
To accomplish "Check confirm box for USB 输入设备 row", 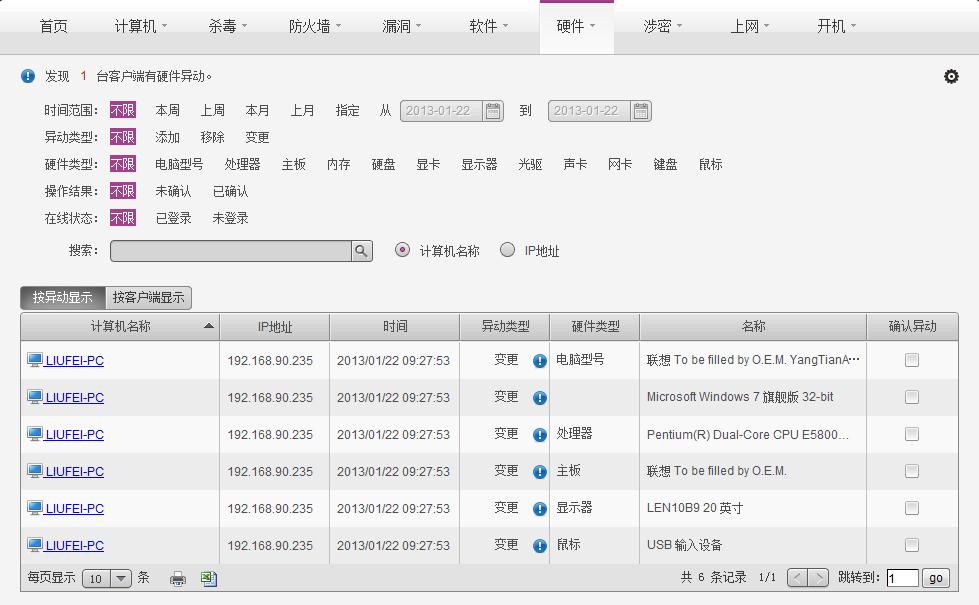I will [912, 545].
